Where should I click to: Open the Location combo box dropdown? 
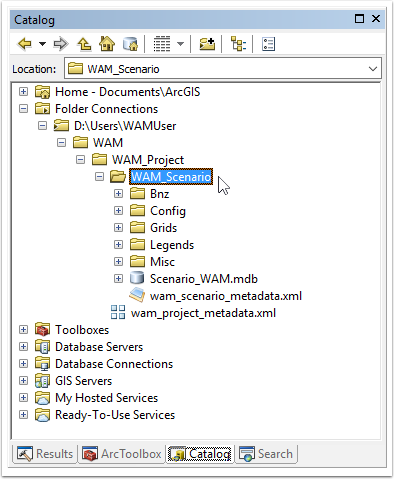pyautogui.click(x=373, y=69)
